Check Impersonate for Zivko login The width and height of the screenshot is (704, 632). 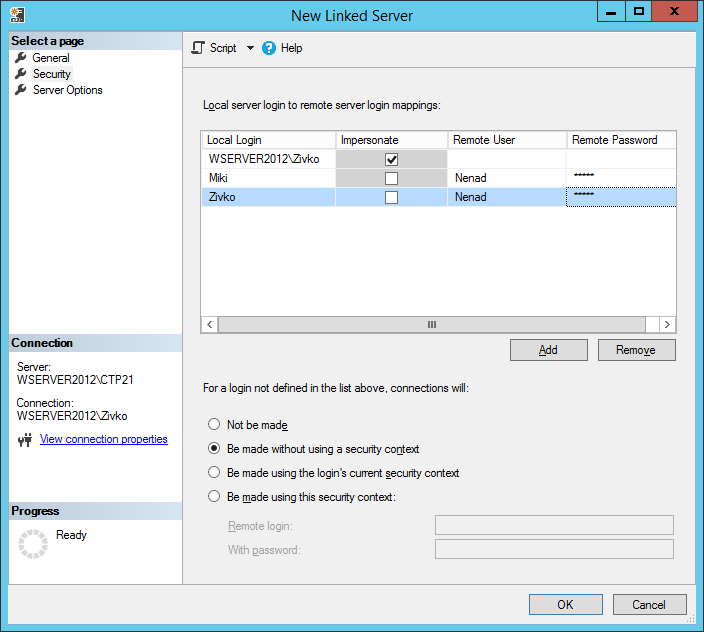click(x=392, y=197)
